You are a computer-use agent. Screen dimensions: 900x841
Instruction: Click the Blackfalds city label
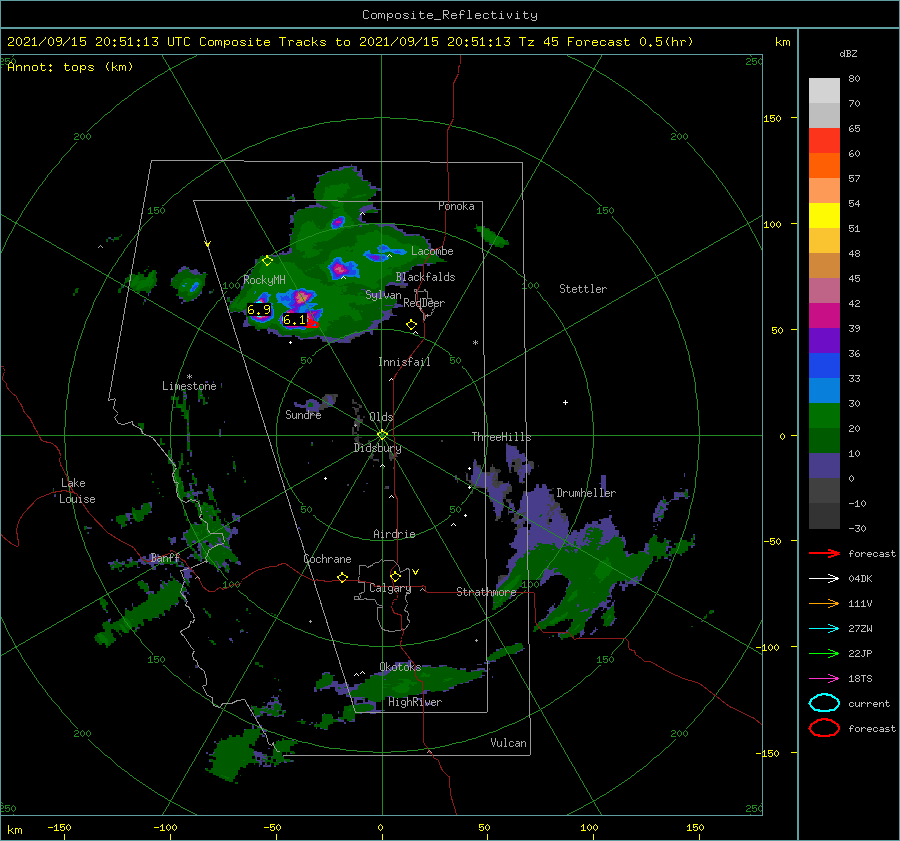click(x=425, y=277)
